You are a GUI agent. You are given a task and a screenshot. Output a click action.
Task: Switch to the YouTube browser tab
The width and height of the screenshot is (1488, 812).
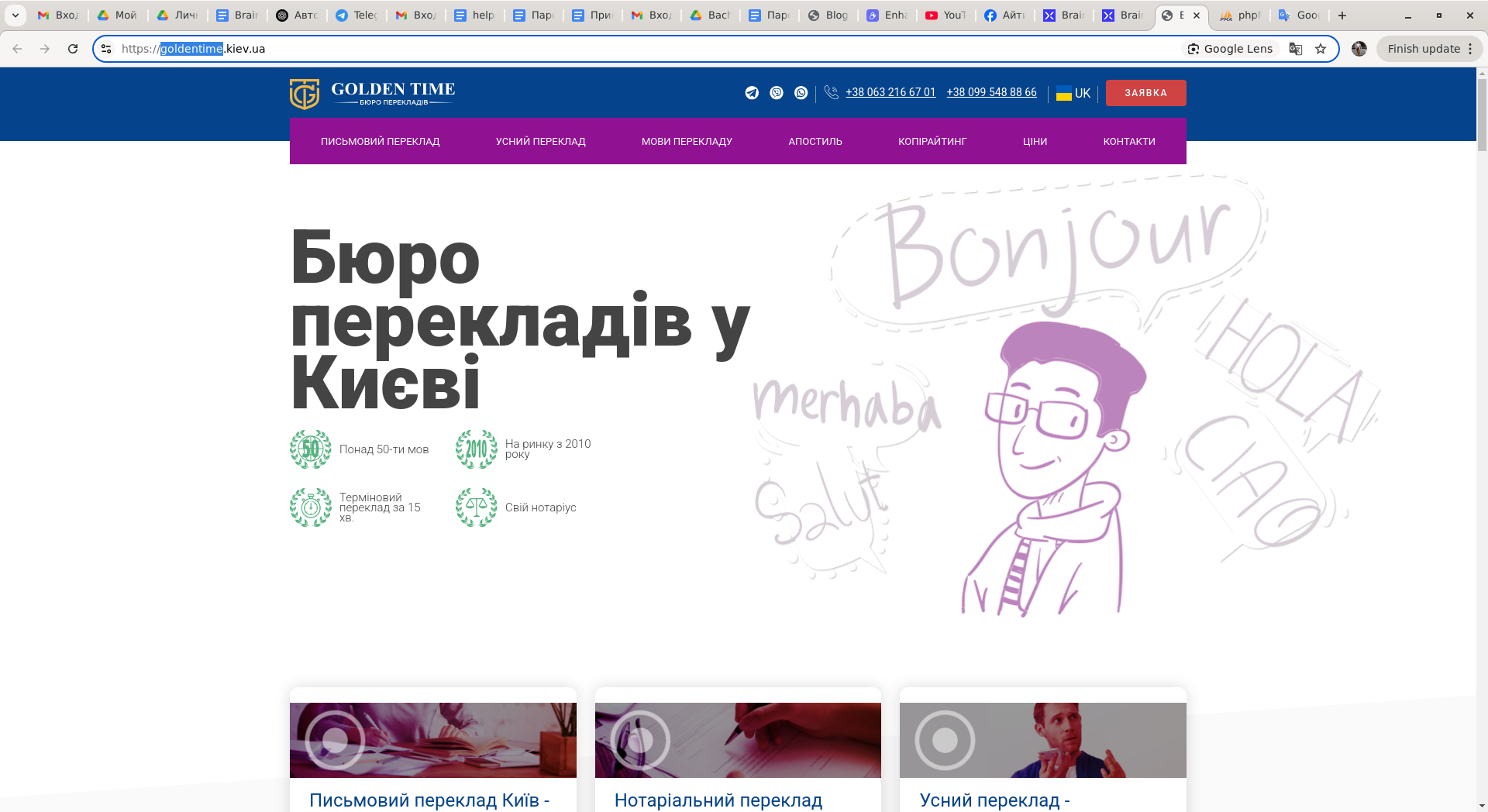[945, 15]
